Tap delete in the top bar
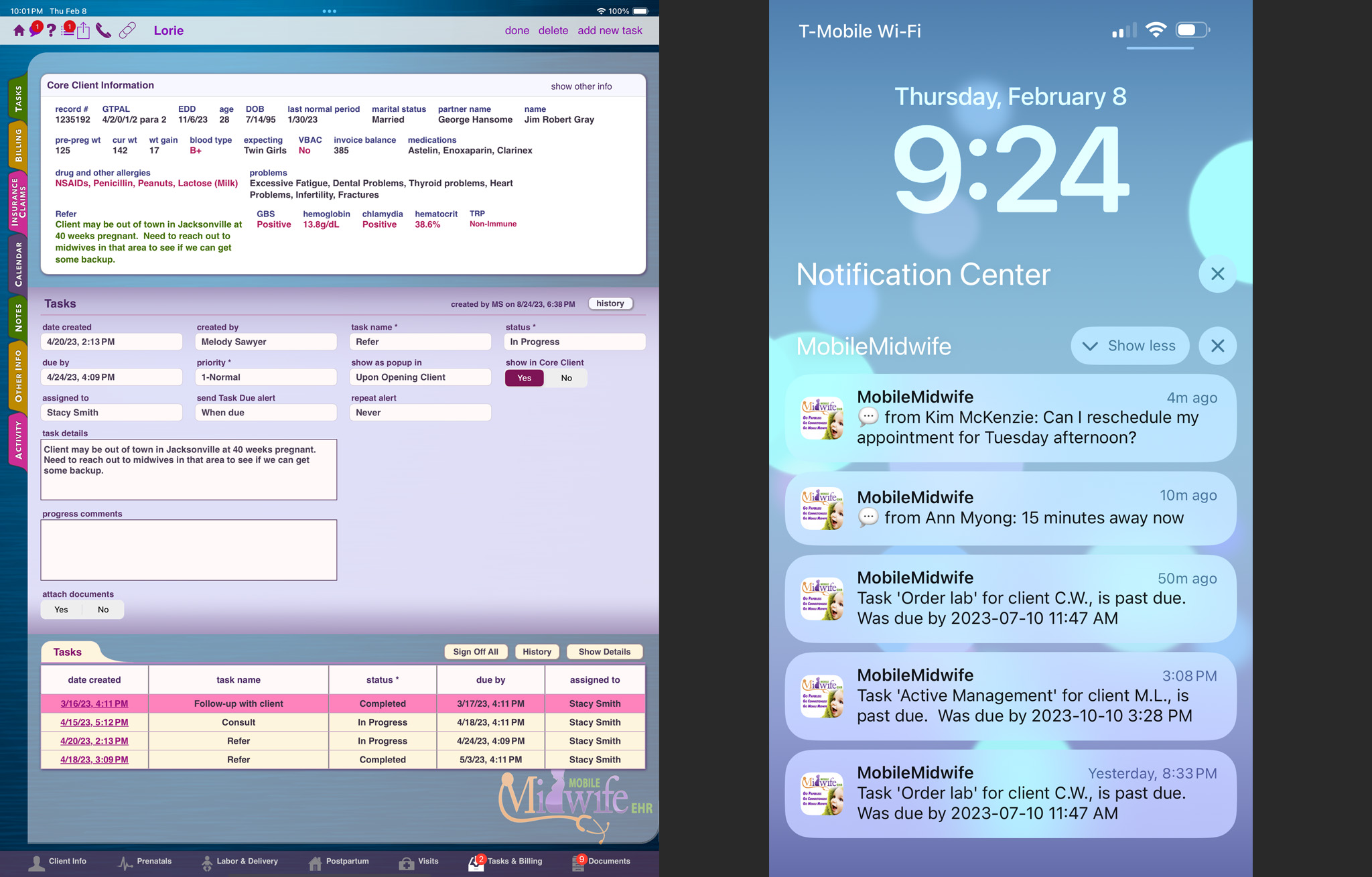Image resolution: width=1372 pixels, height=877 pixels. pos(553,31)
